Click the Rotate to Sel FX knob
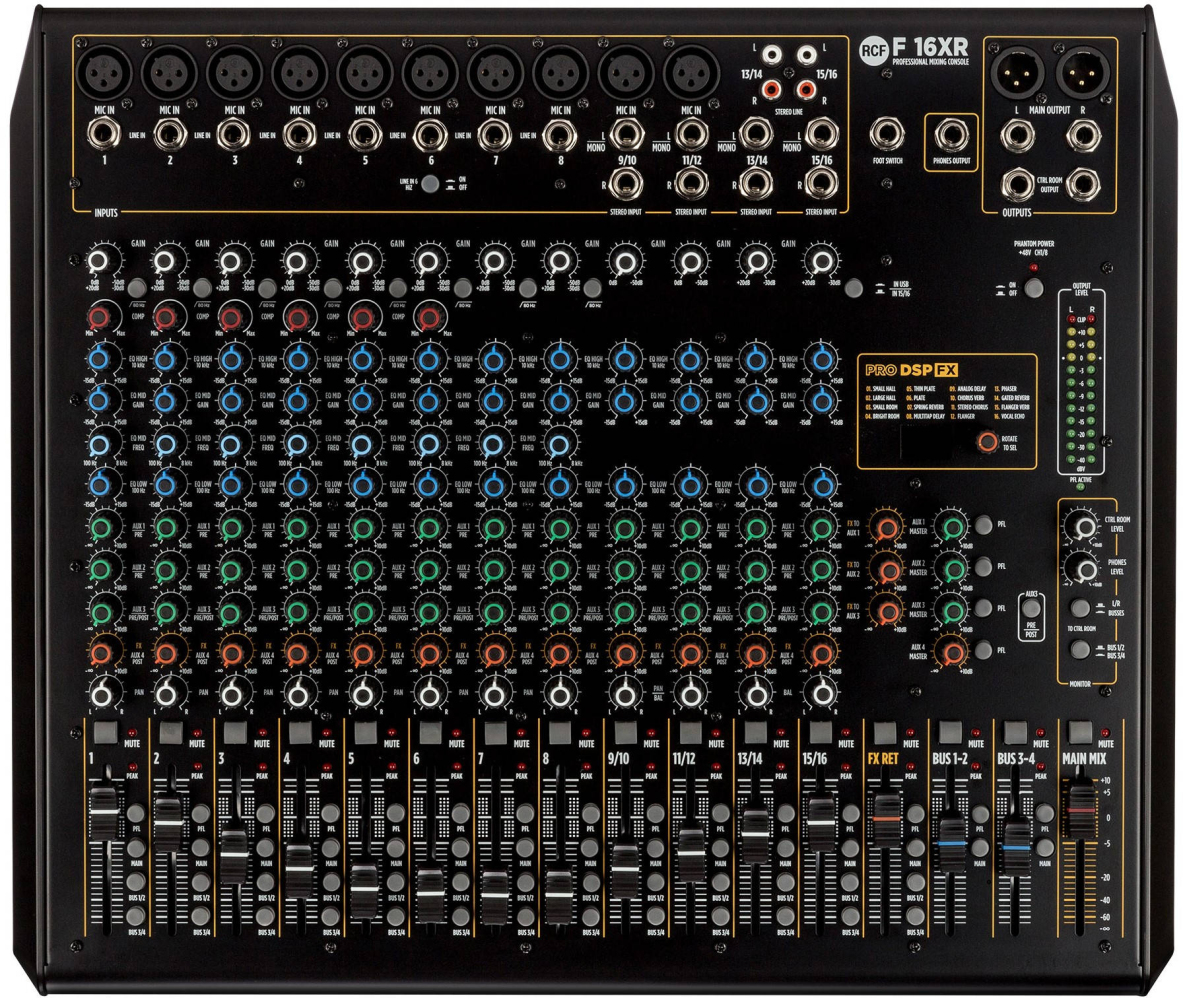The width and height of the screenshot is (1183, 1000). click(x=988, y=443)
